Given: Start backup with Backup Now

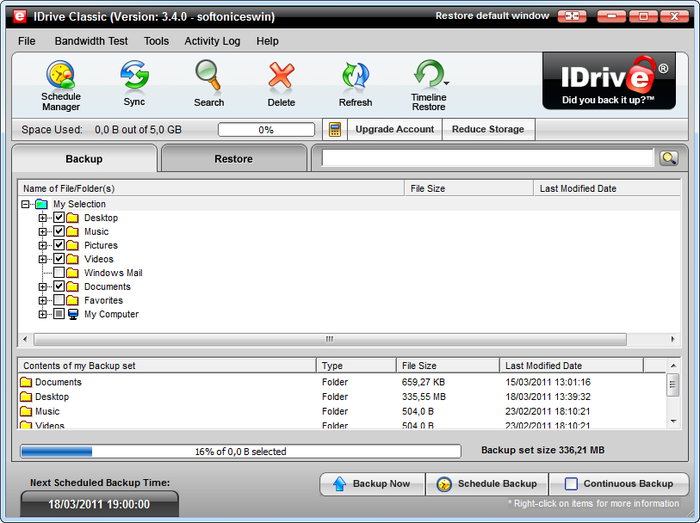Looking at the screenshot, I should (x=372, y=484).
